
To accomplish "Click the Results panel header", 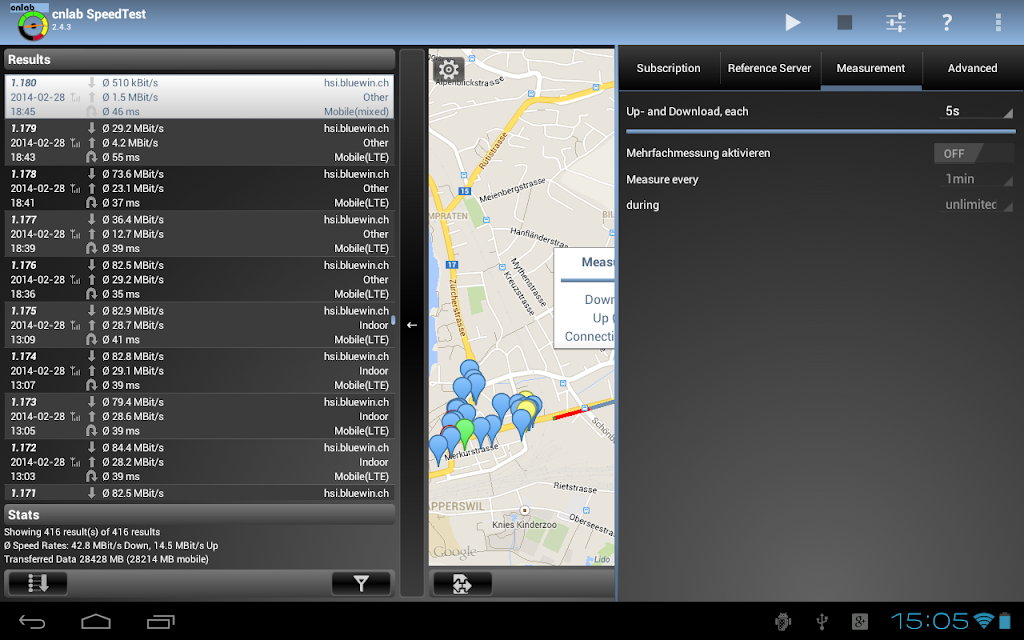I will tap(199, 59).
